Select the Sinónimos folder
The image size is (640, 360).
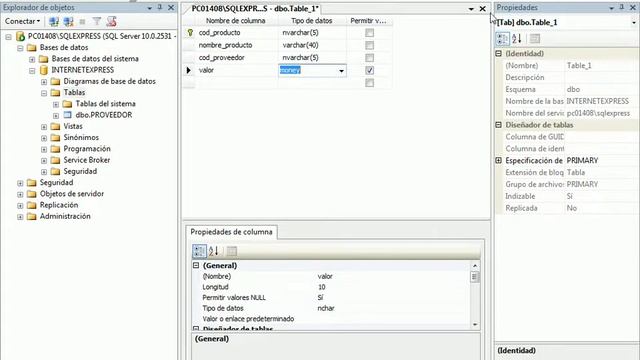tap(81, 138)
